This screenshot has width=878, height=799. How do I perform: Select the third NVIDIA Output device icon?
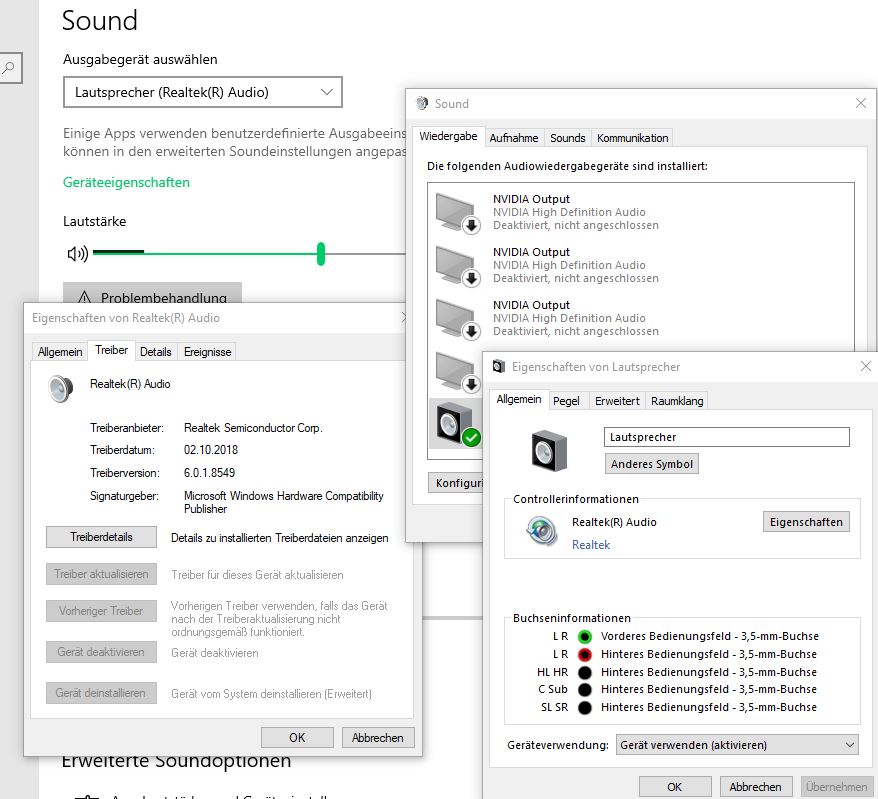[x=457, y=319]
